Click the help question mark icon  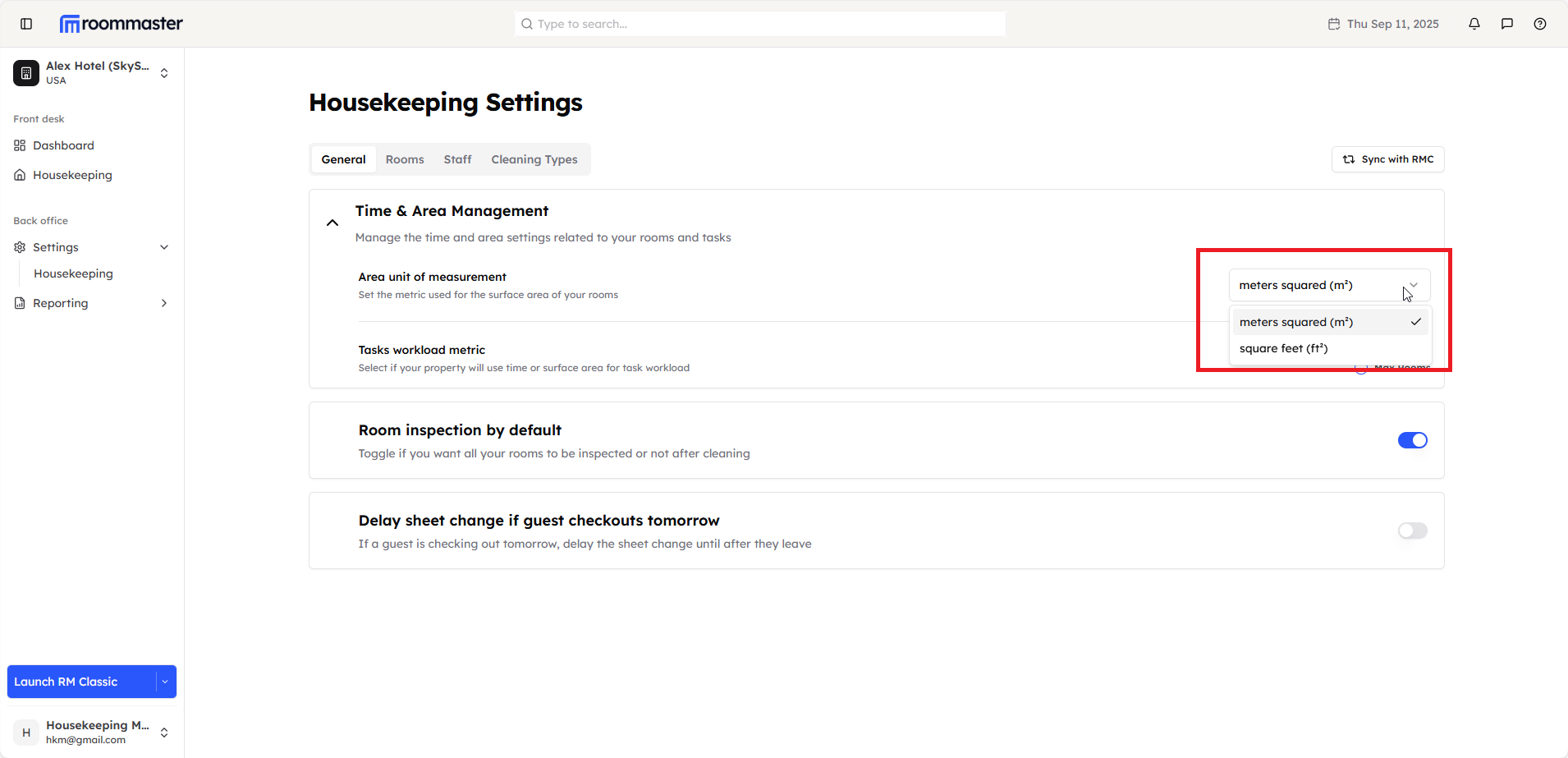coord(1540,24)
